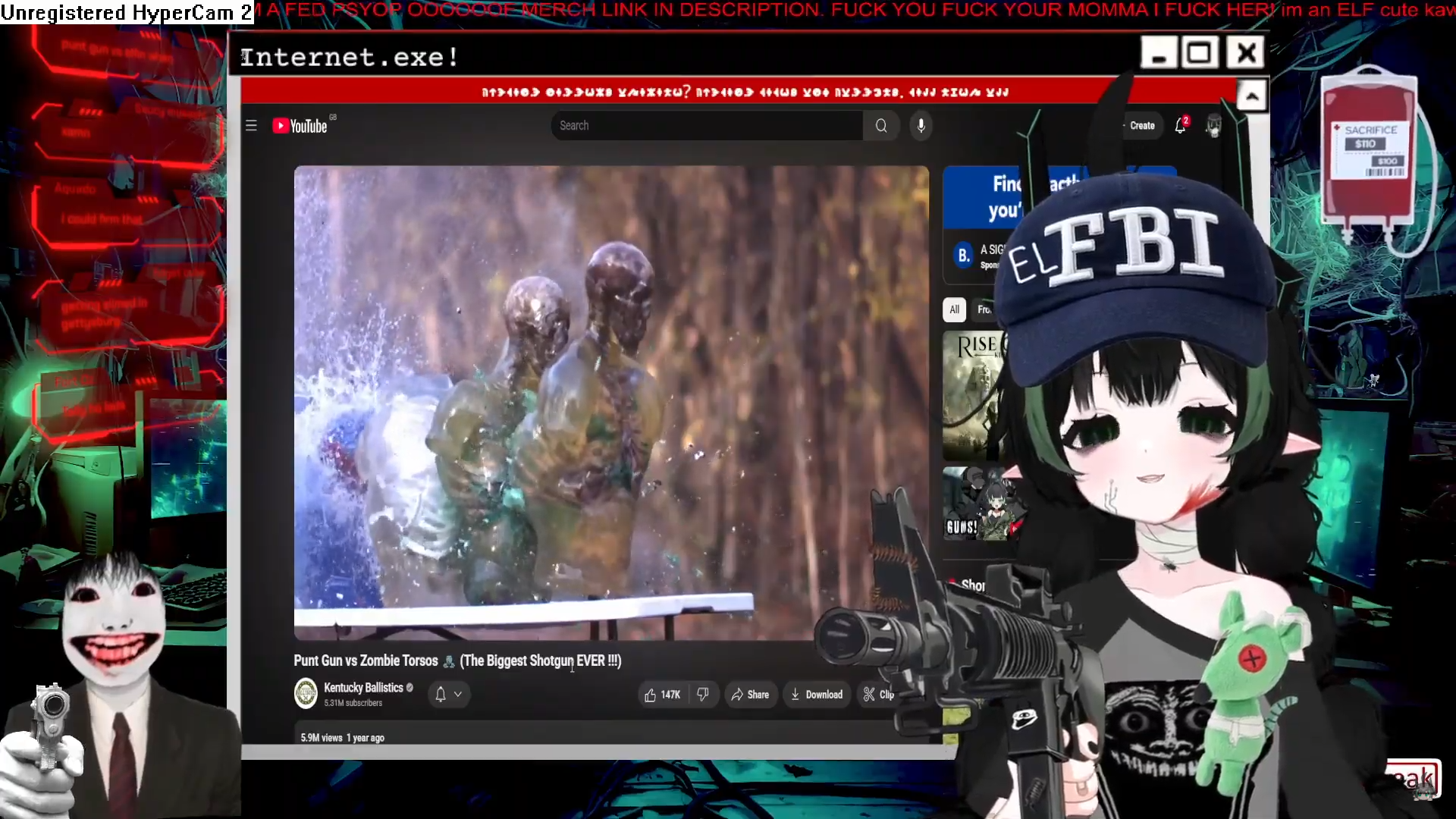
Task: Open the Create menu
Action: click(x=1141, y=126)
